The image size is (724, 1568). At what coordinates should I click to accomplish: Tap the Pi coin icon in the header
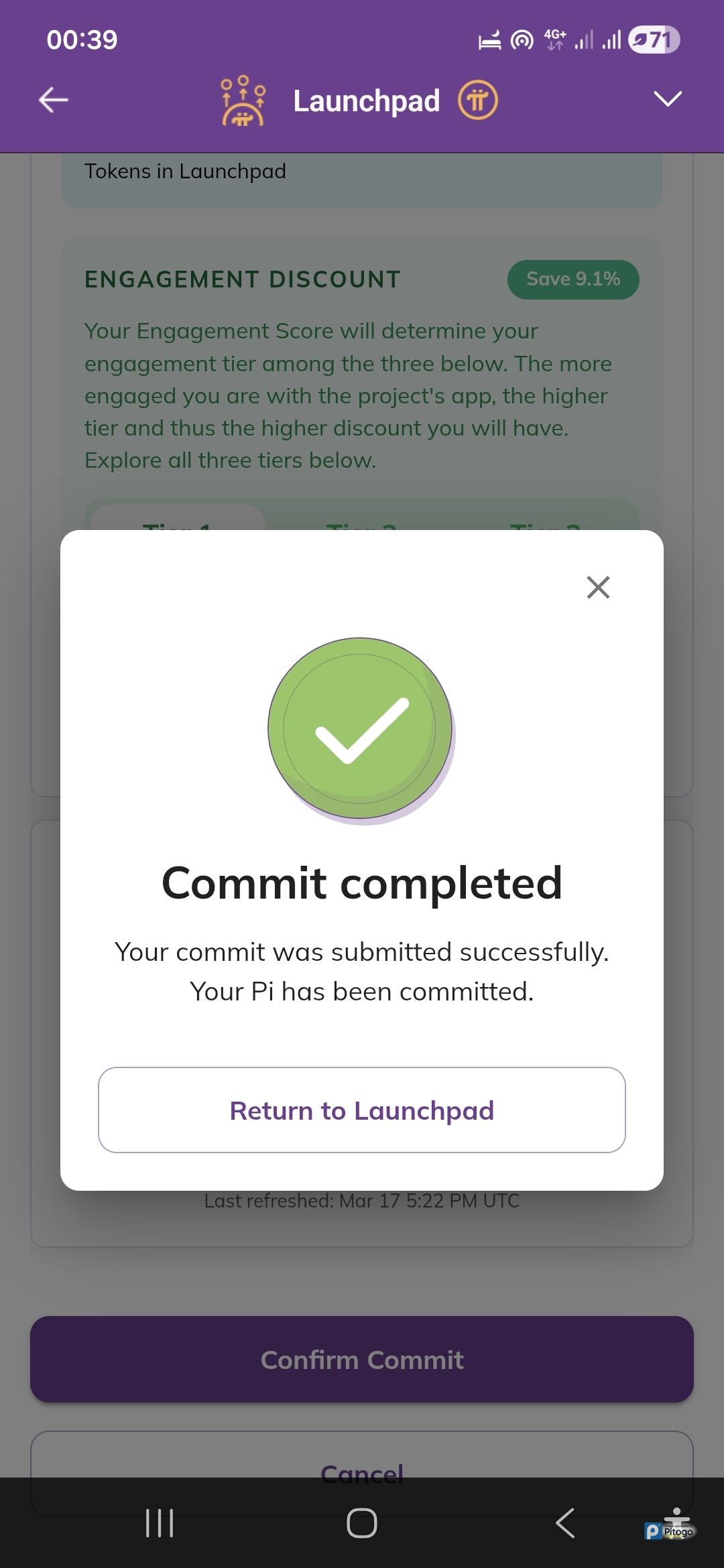pos(477,101)
